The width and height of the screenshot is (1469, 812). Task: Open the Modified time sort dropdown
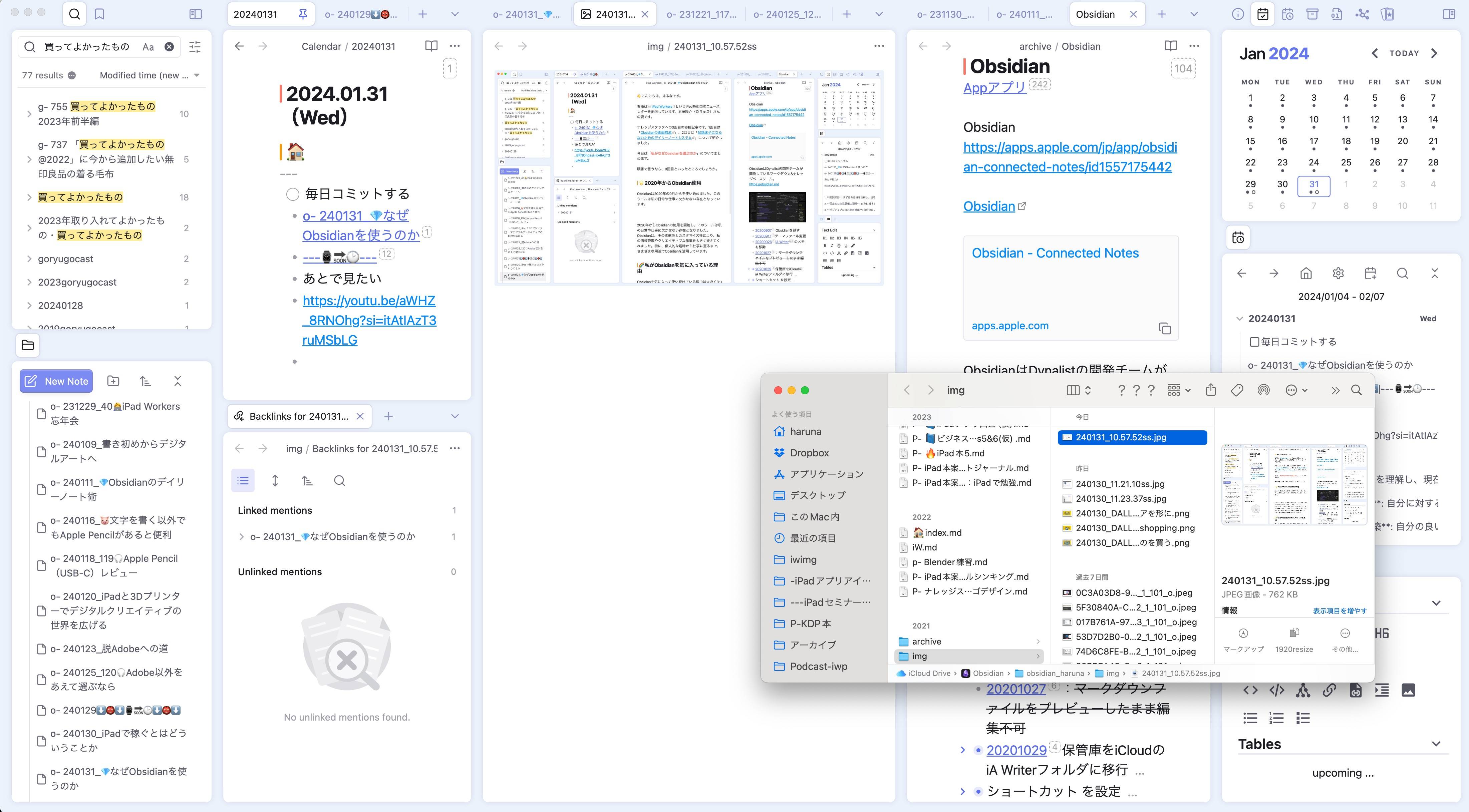tap(150, 75)
